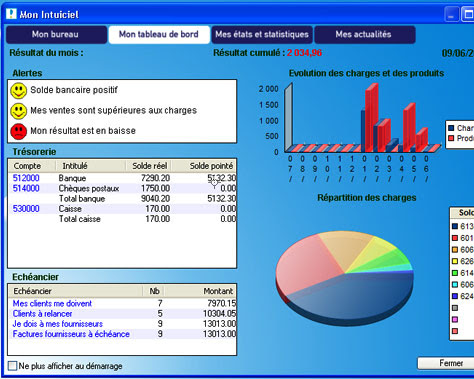This screenshot has width=474, height=379.
Task: Open Mes états et statistiques tab
Action: (x=262, y=35)
